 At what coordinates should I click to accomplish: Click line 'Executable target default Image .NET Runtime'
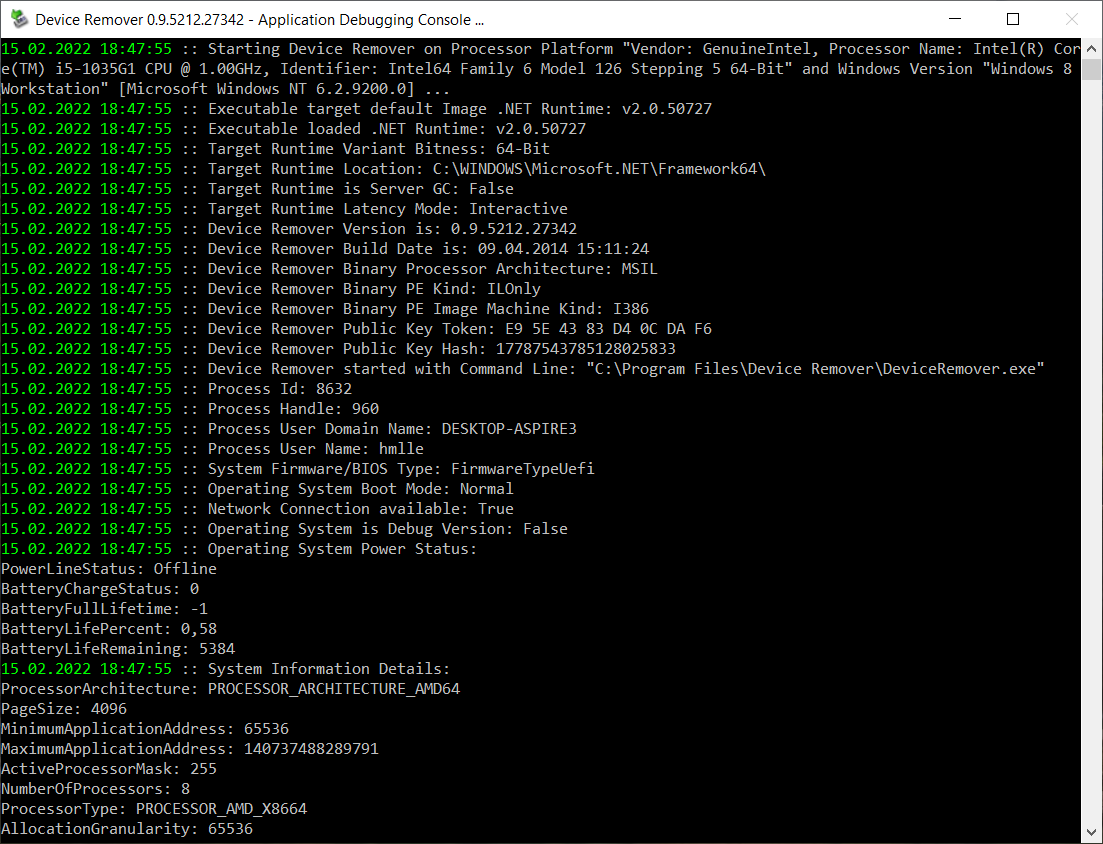tap(357, 109)
